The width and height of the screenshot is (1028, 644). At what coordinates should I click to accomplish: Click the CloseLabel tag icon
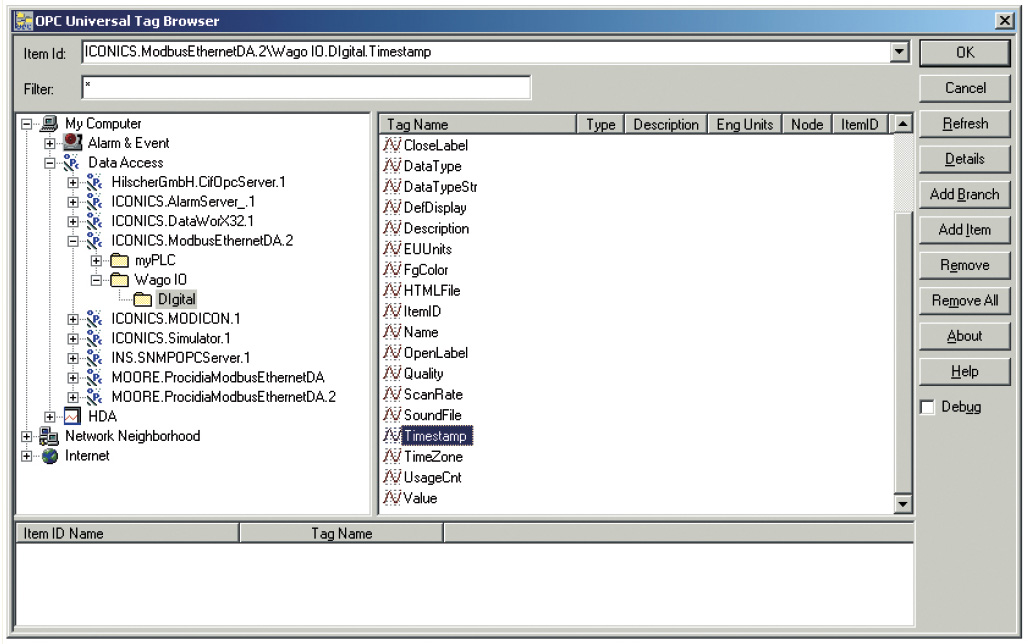392,145
